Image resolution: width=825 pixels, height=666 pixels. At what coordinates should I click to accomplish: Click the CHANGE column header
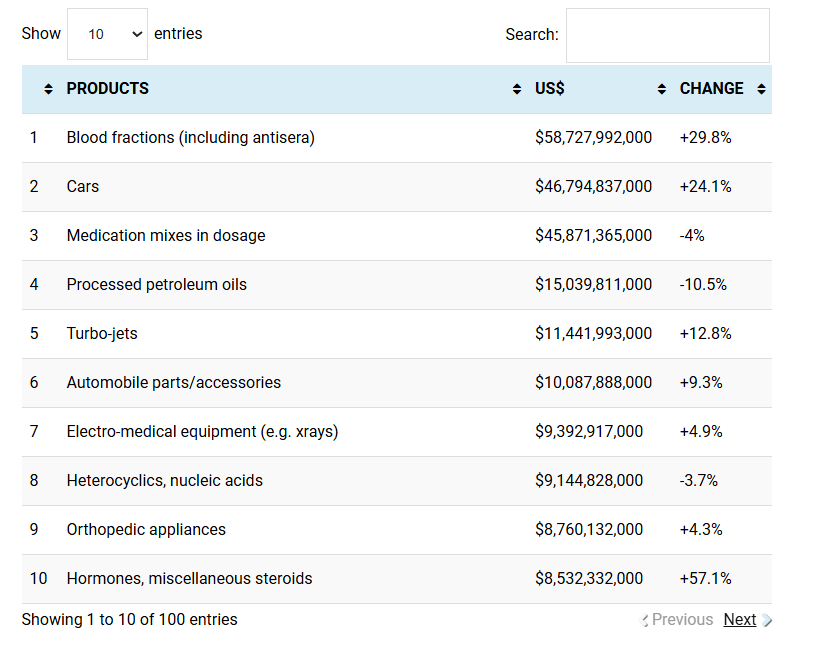click(x=711, y=88)
